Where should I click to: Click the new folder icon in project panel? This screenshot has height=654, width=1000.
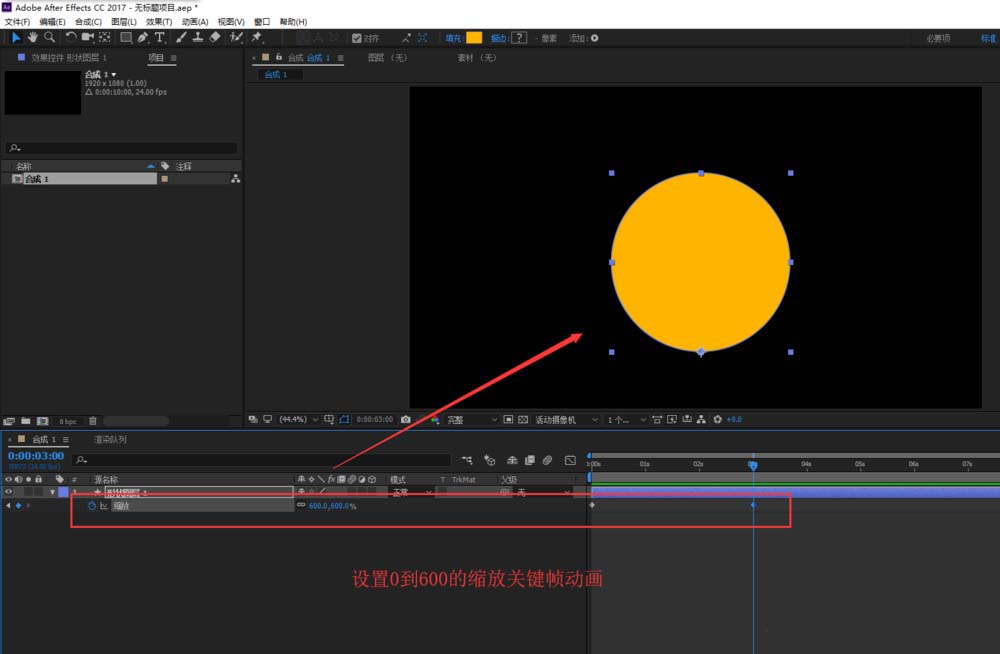[x=26, y=421]
